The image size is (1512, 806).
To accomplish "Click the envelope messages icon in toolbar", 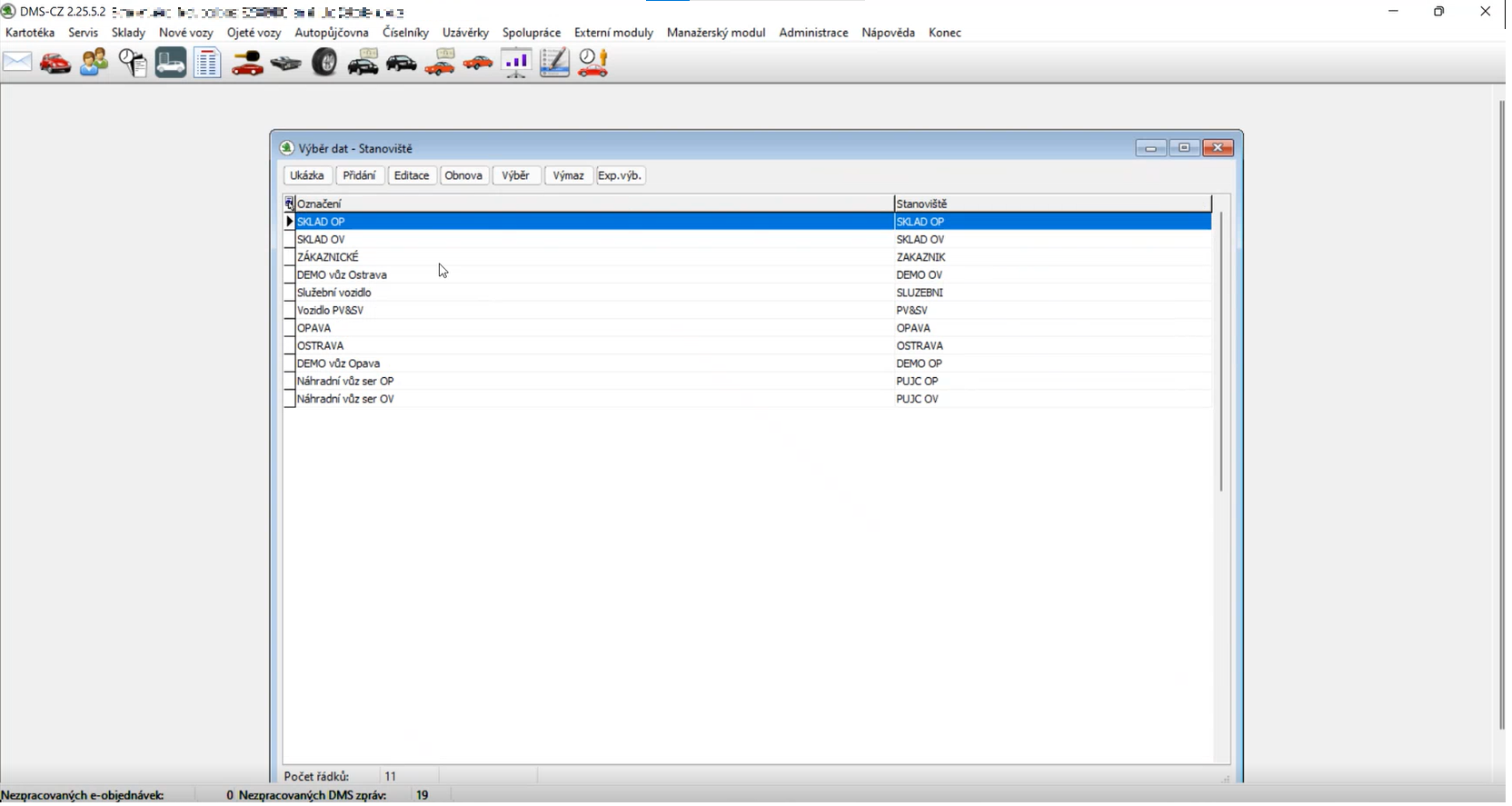I will click(x=17, y=63).
